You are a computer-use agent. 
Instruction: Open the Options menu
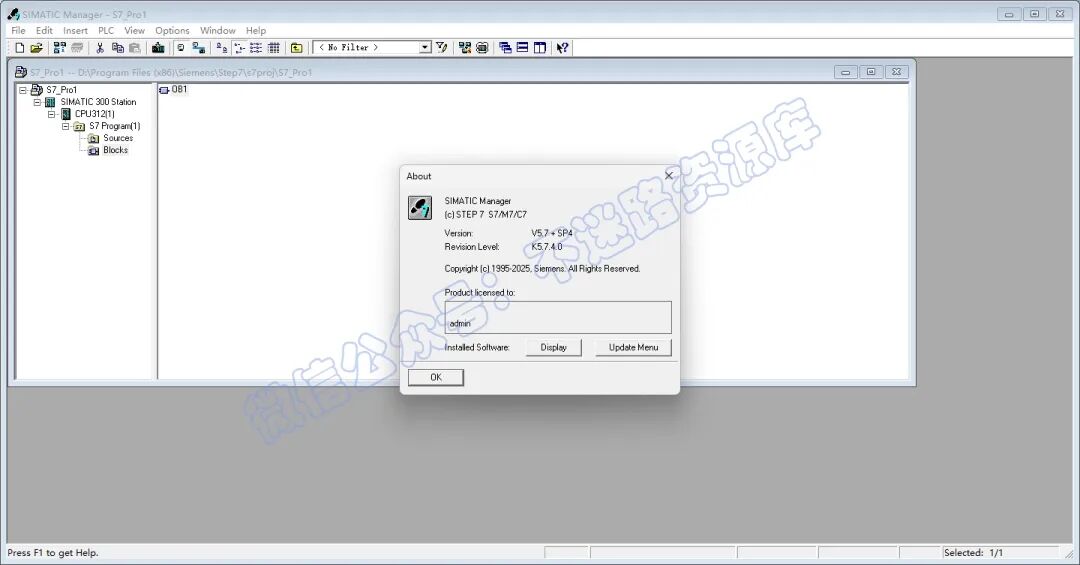[172, 30]
